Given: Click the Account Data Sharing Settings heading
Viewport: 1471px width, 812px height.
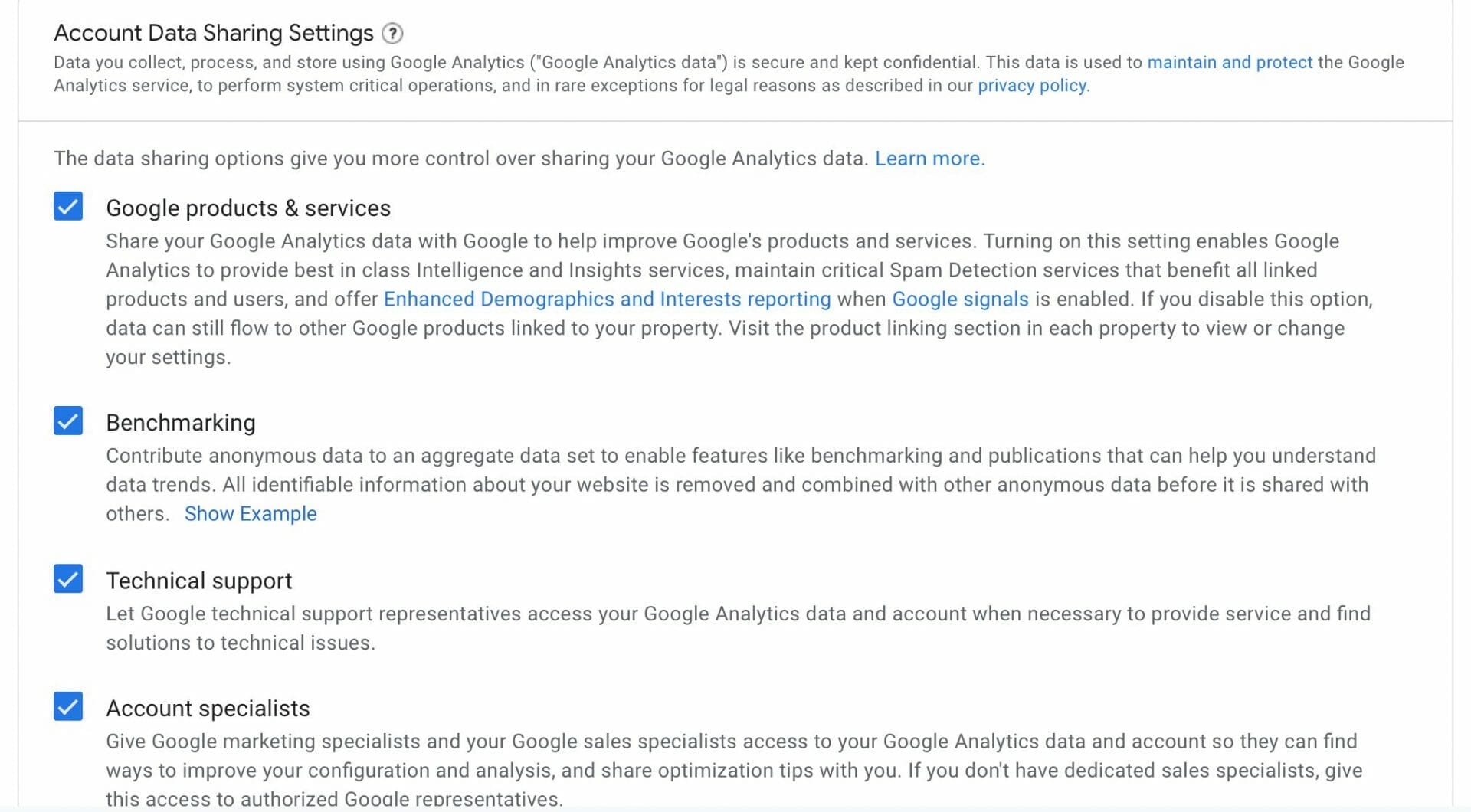Looking at the screenshot, I should click(x=213, y=32).
